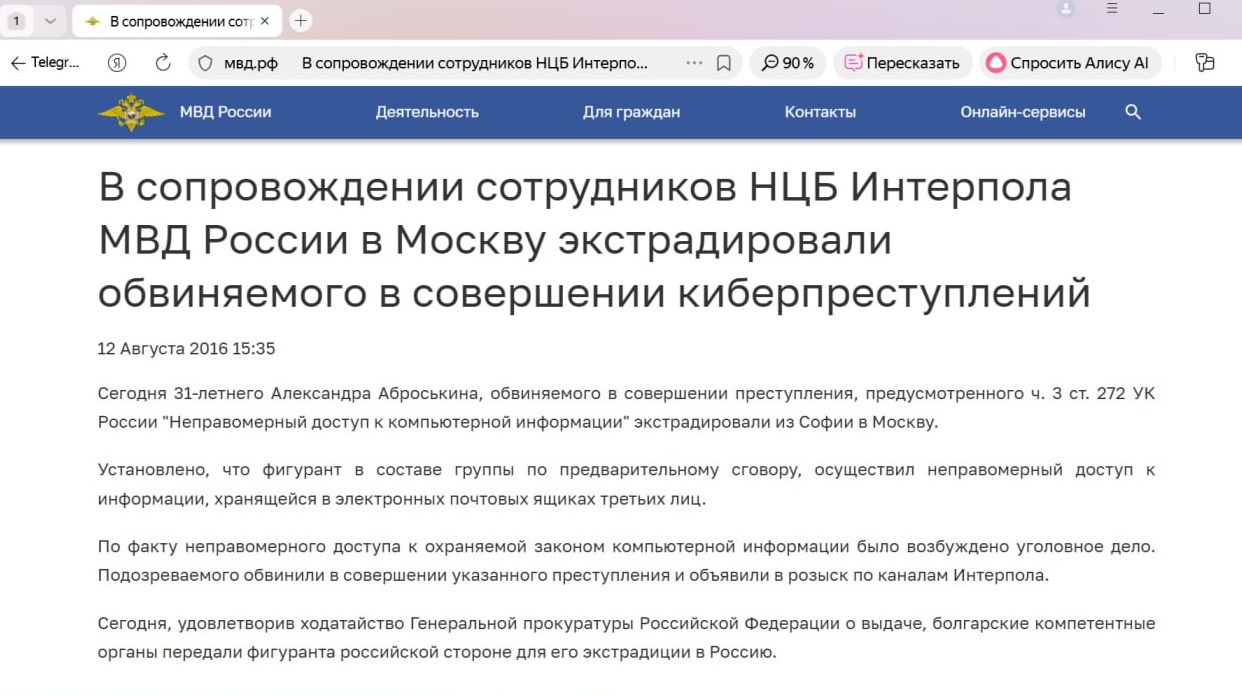
Task: Open the Для граждан menu
Action: 631,112
